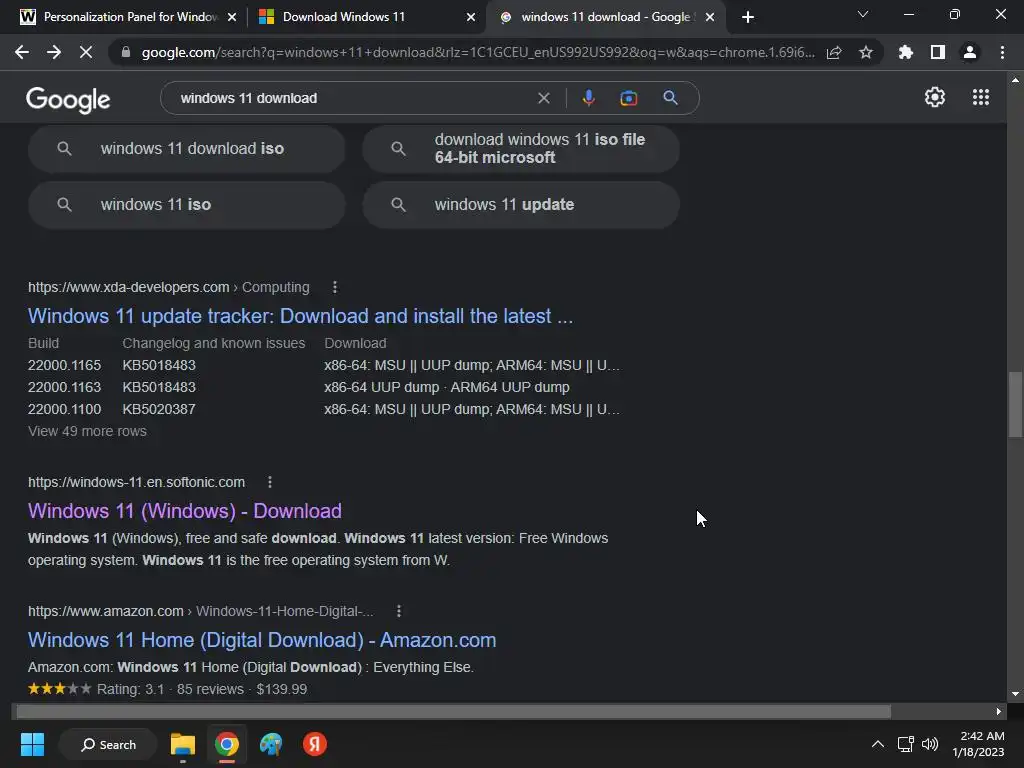Image resolution: width=1024 pixels, height=768 pixels.
Task: Click build number 22000.1165
Action: 65,365
